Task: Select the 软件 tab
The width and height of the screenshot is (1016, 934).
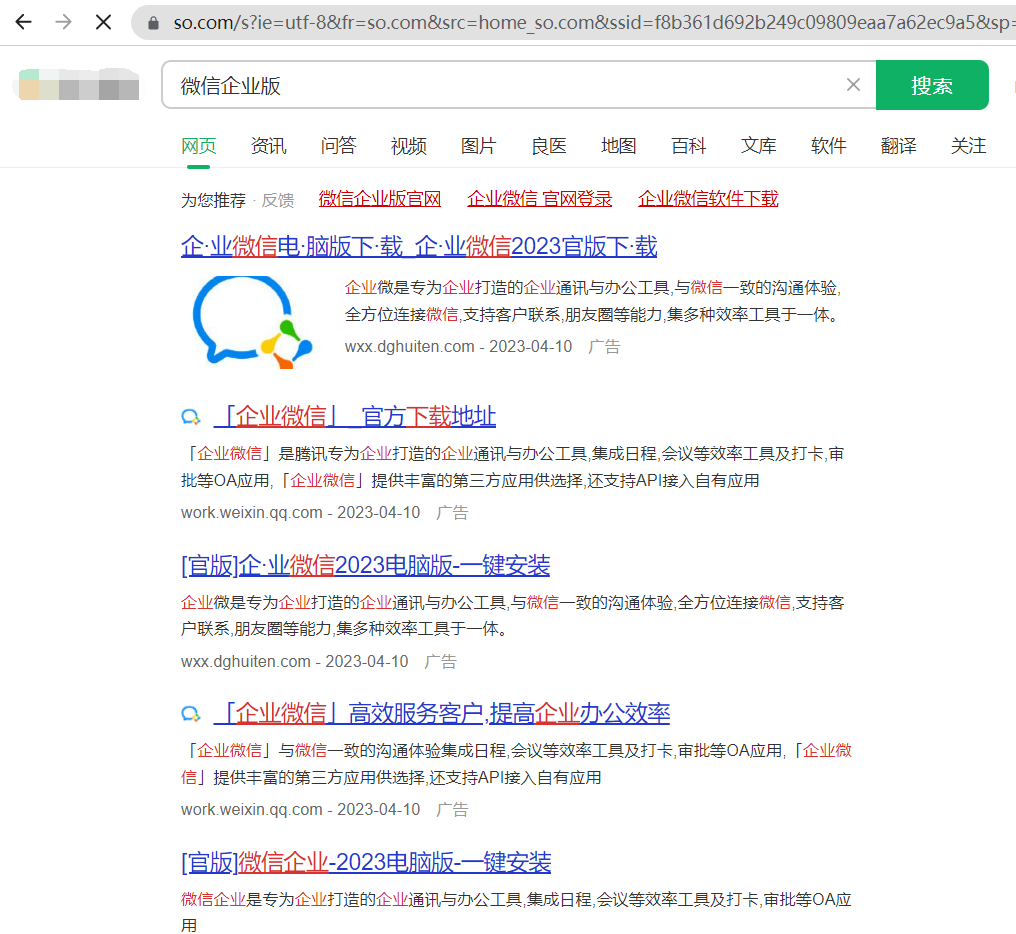Action: [x=828, y=146]
